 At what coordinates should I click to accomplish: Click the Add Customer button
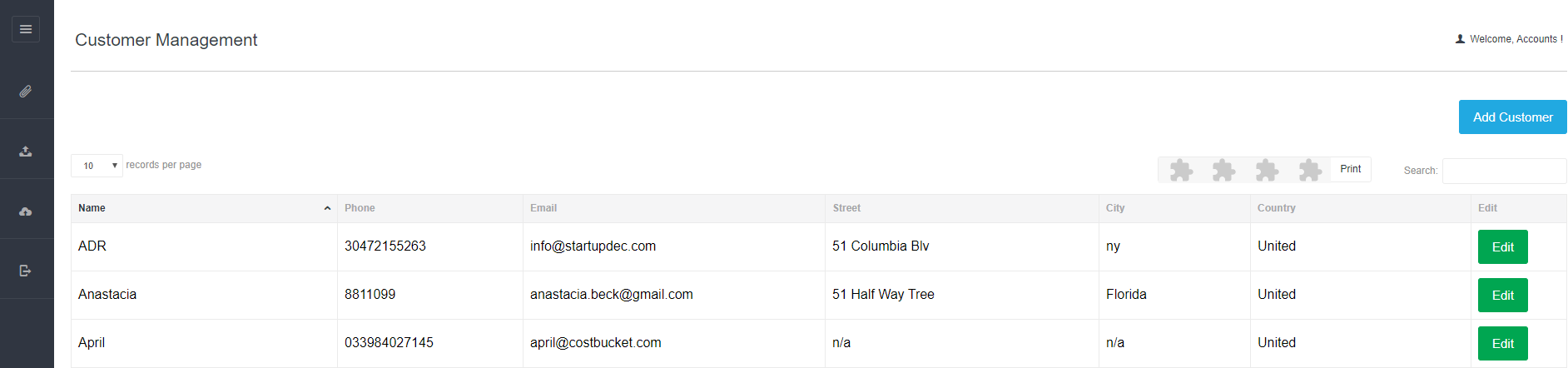point(1512,117)
